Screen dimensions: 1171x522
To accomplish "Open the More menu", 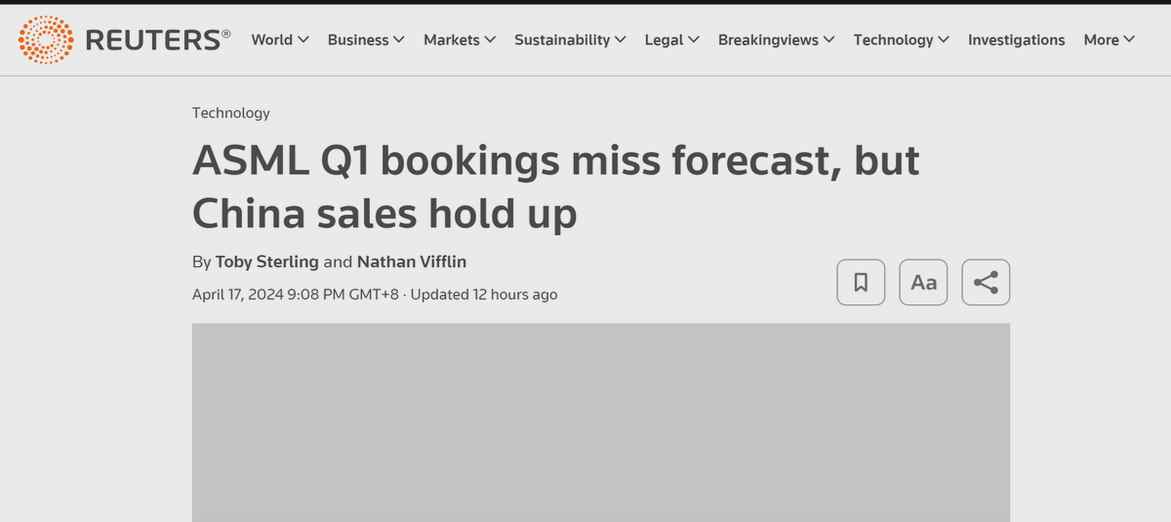I will (x=1109, y=40).
